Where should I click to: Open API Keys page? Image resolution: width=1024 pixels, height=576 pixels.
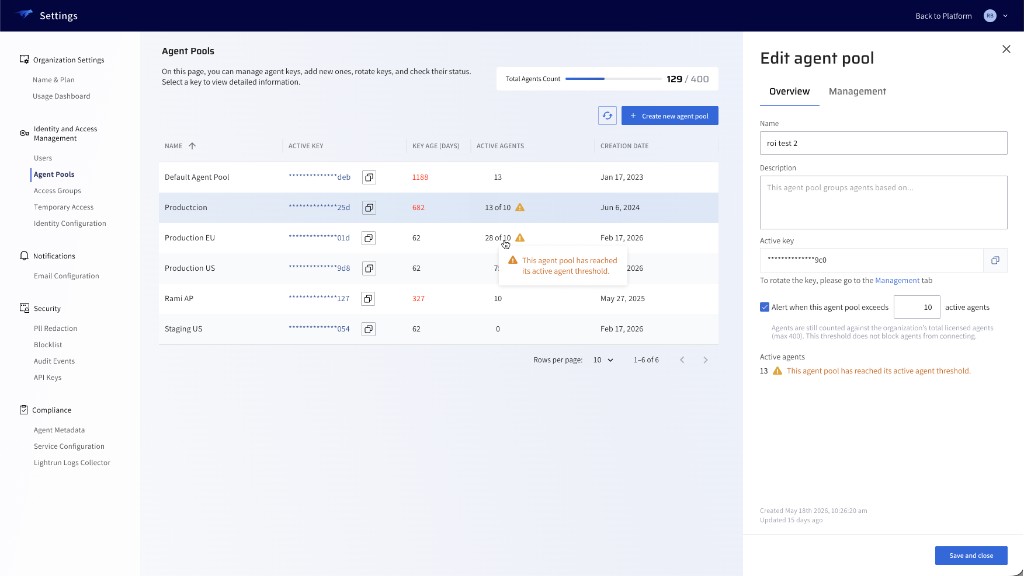(48, 377)
